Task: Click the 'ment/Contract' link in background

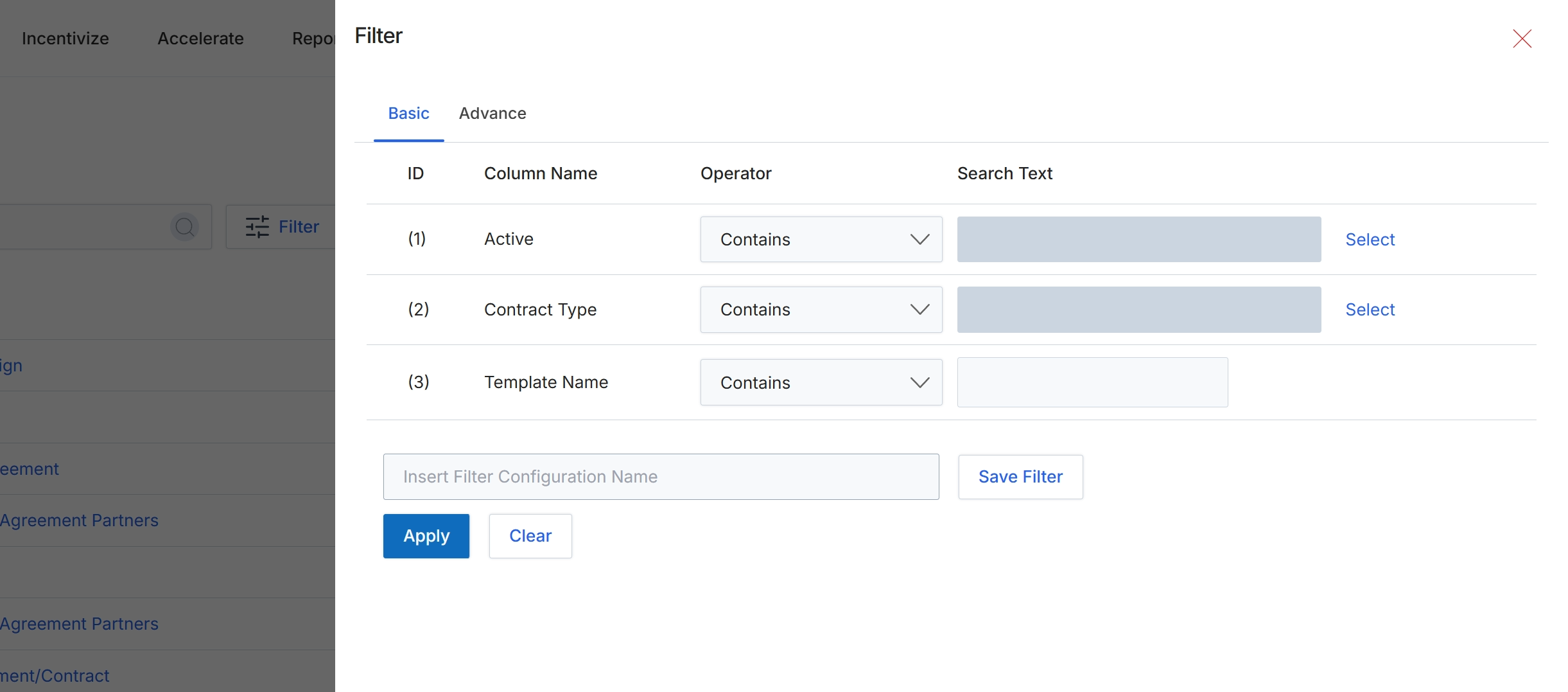Action: pos(55,676)
